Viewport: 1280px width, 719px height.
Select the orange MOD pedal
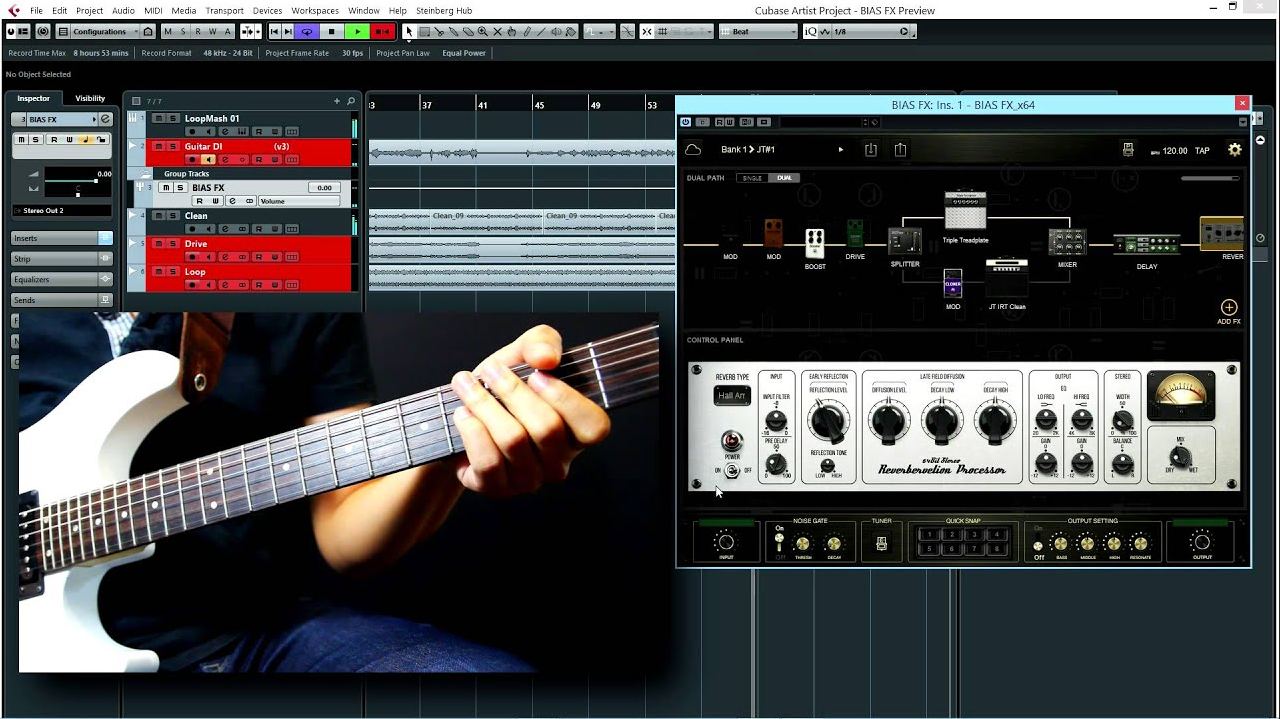click(x=773, y=234)
